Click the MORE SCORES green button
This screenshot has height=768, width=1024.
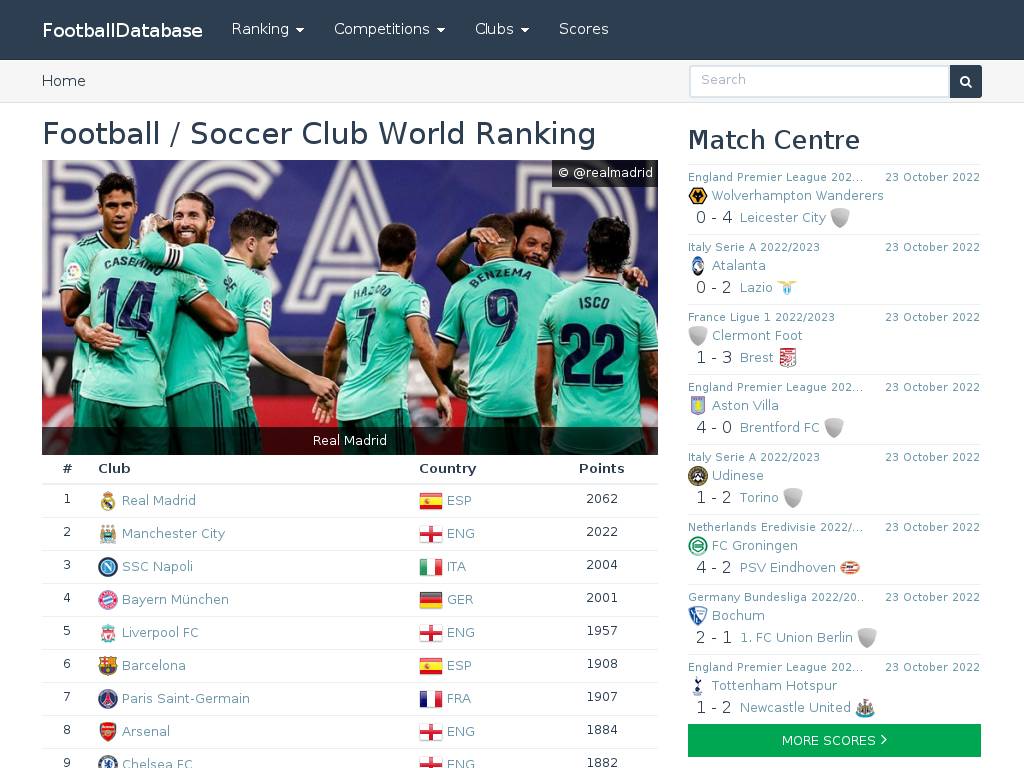(x=834, y=741)
